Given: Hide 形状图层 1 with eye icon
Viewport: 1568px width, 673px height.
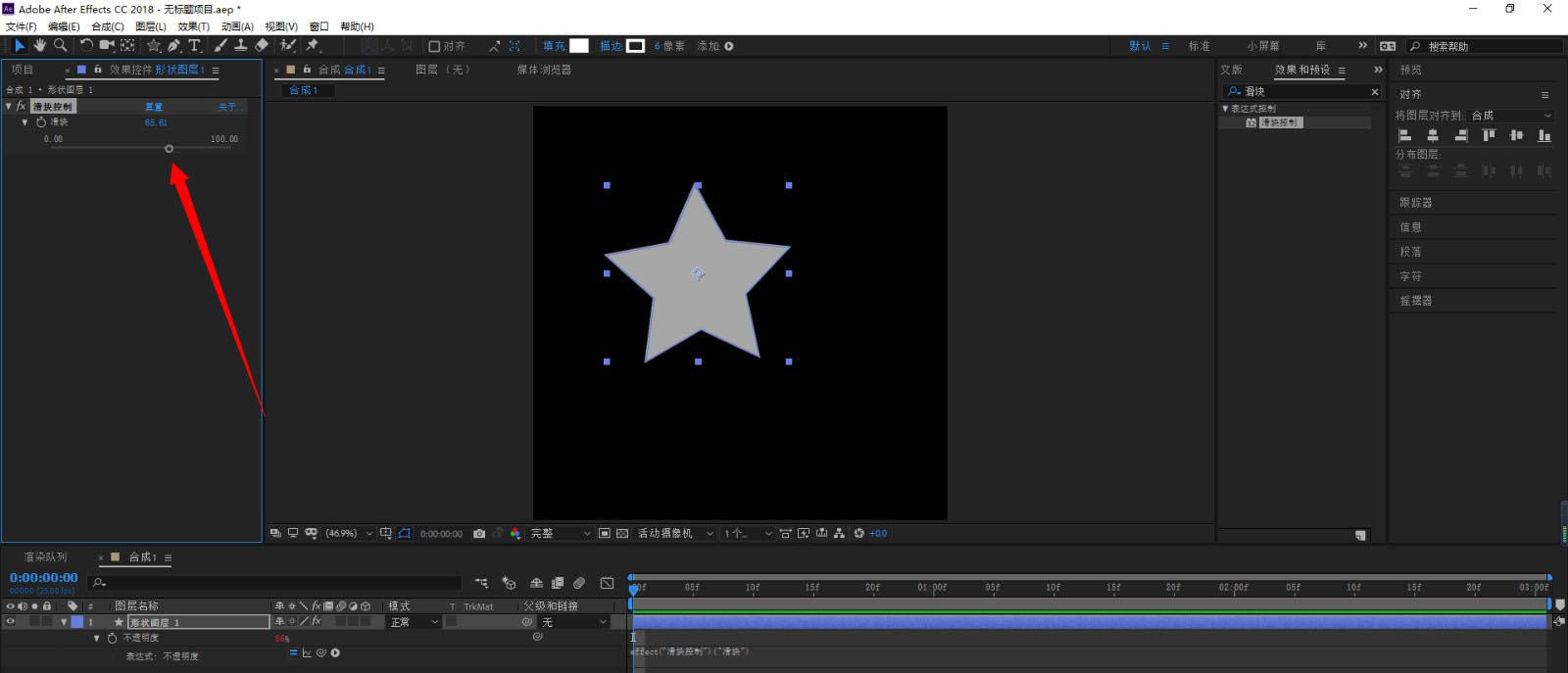Looking at the screenshot, I should click(x=11, y=622).
